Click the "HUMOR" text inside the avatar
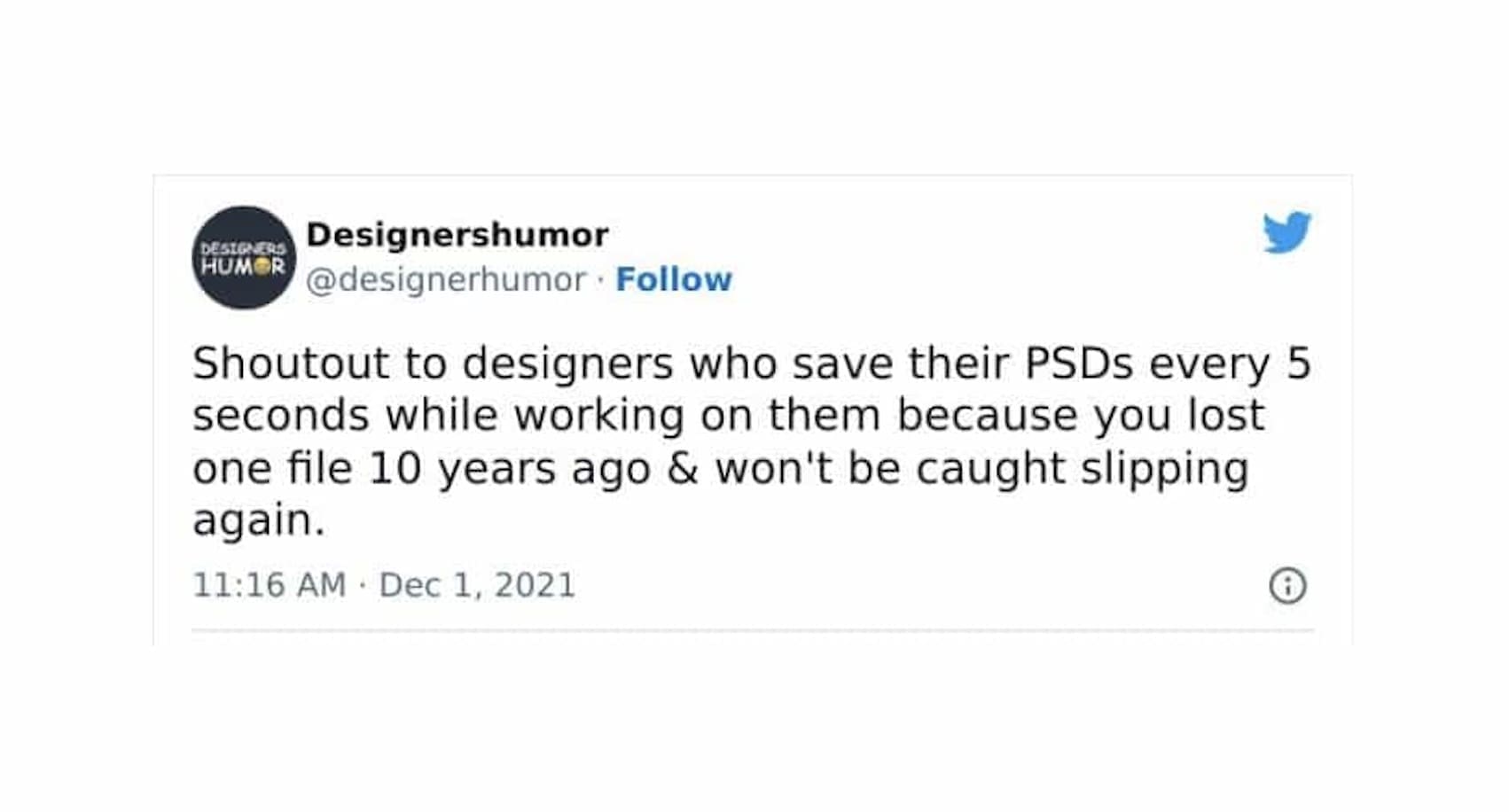This screenshot has width=1509, height=812. coord(243,266)
